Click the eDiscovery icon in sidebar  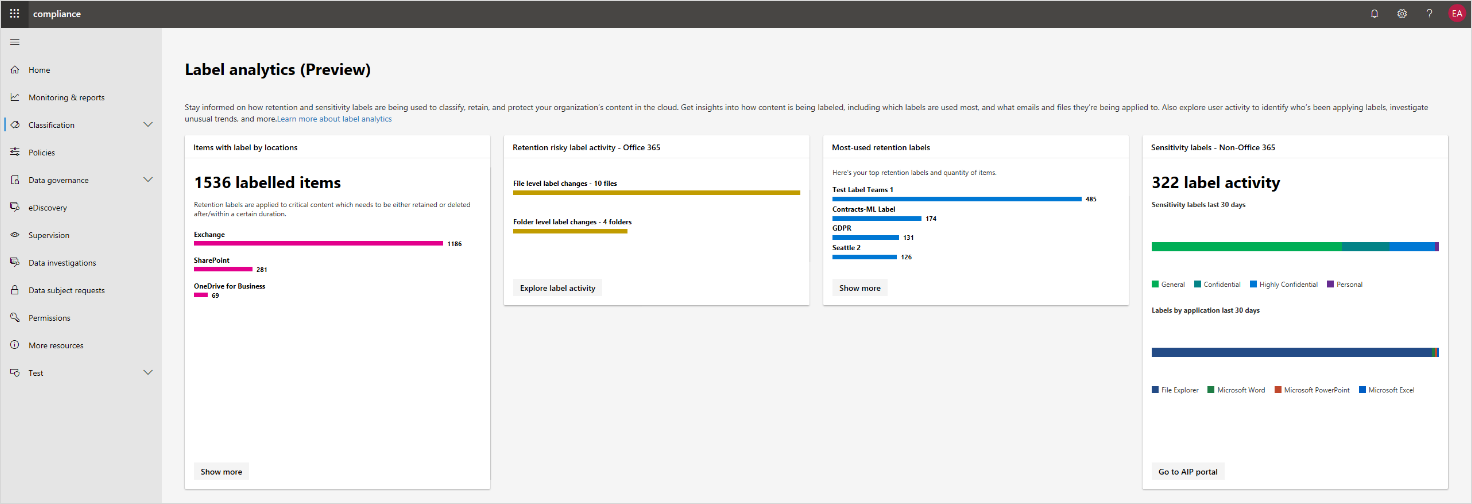[14, 208]
